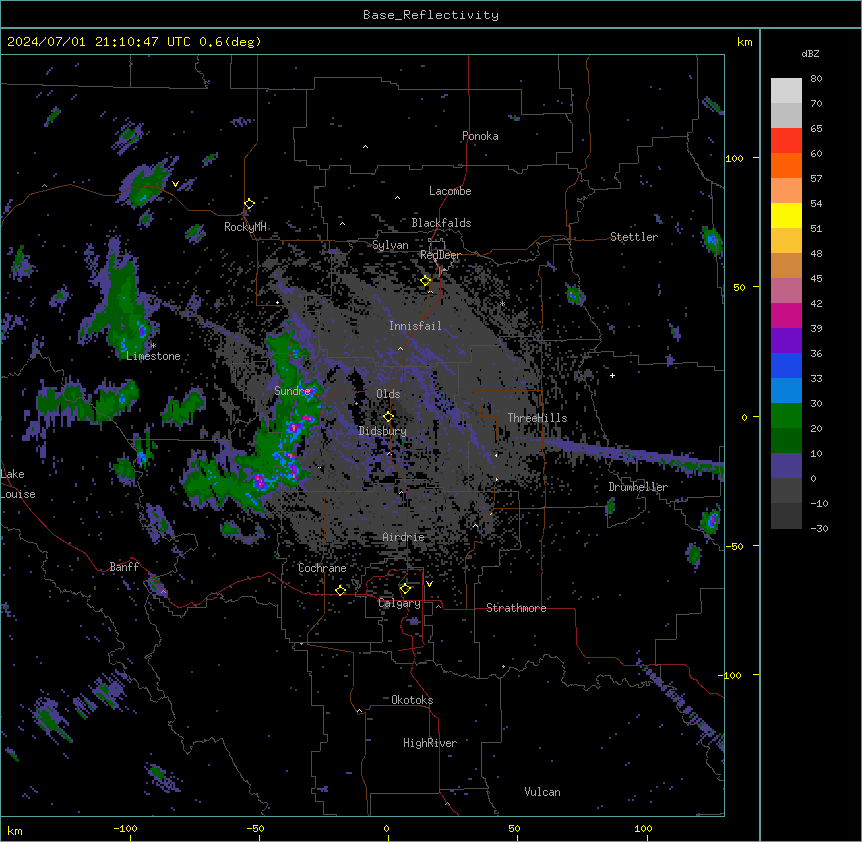This screenshot has width=862, height=842.
Task: Pick the bright green 30 dBZ swatch
Action: [786, 416]
